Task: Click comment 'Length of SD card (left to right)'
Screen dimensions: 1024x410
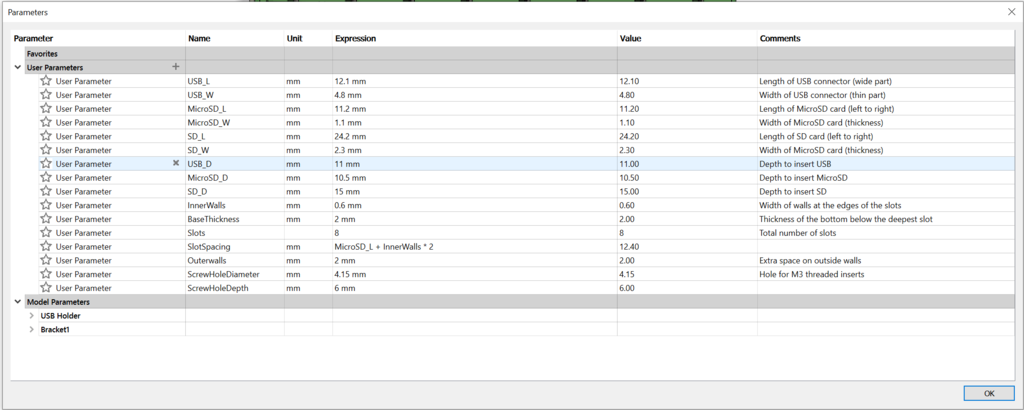Action: [x=816, y=136]
